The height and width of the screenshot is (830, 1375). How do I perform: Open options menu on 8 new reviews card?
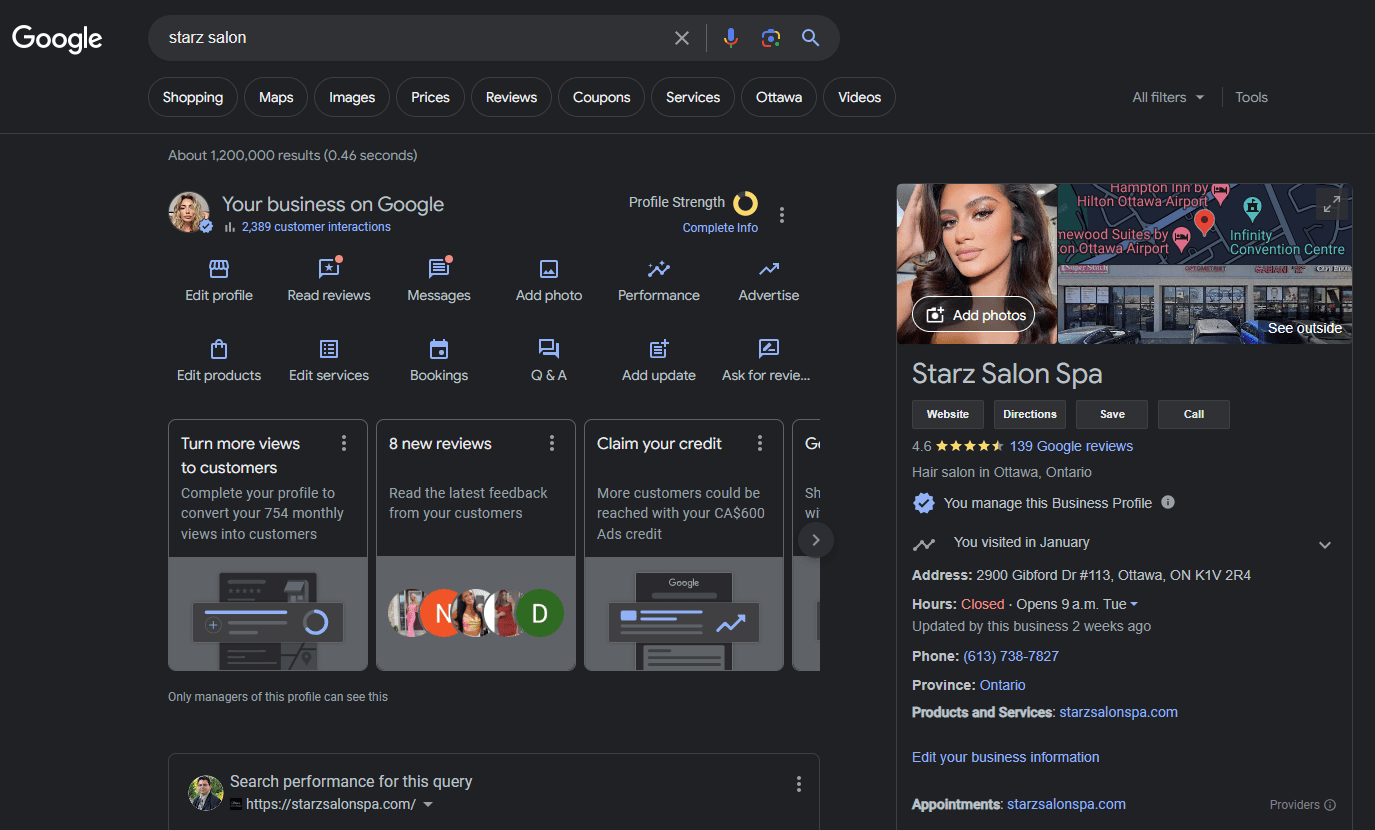[x=552, y=443]
